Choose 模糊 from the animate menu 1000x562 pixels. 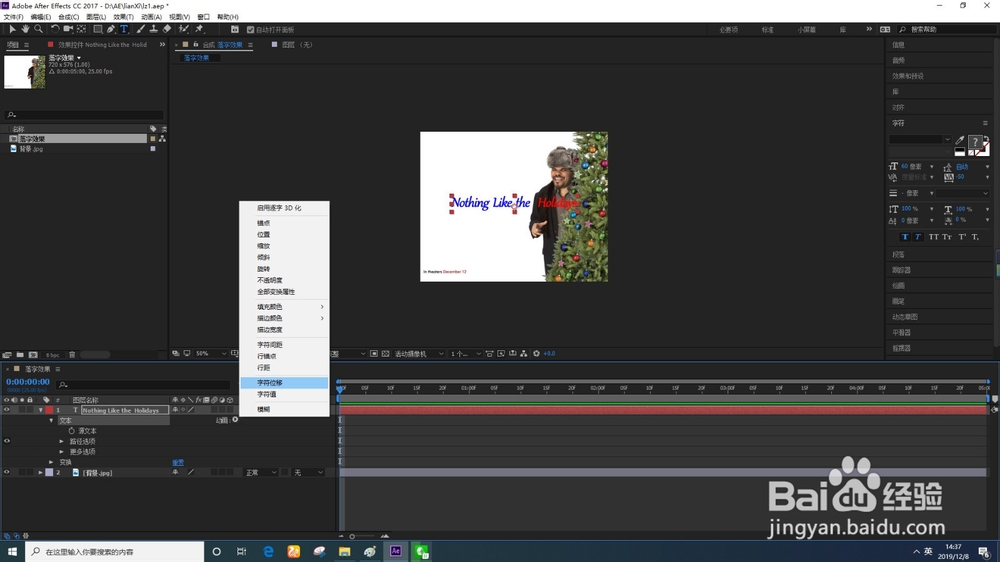284,410
